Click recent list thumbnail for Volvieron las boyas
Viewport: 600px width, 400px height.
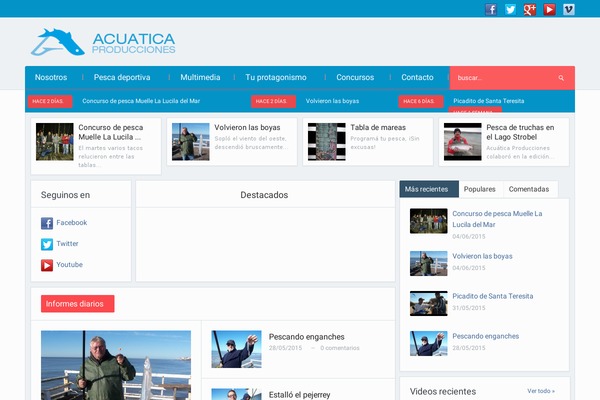(x=429, y=263)
